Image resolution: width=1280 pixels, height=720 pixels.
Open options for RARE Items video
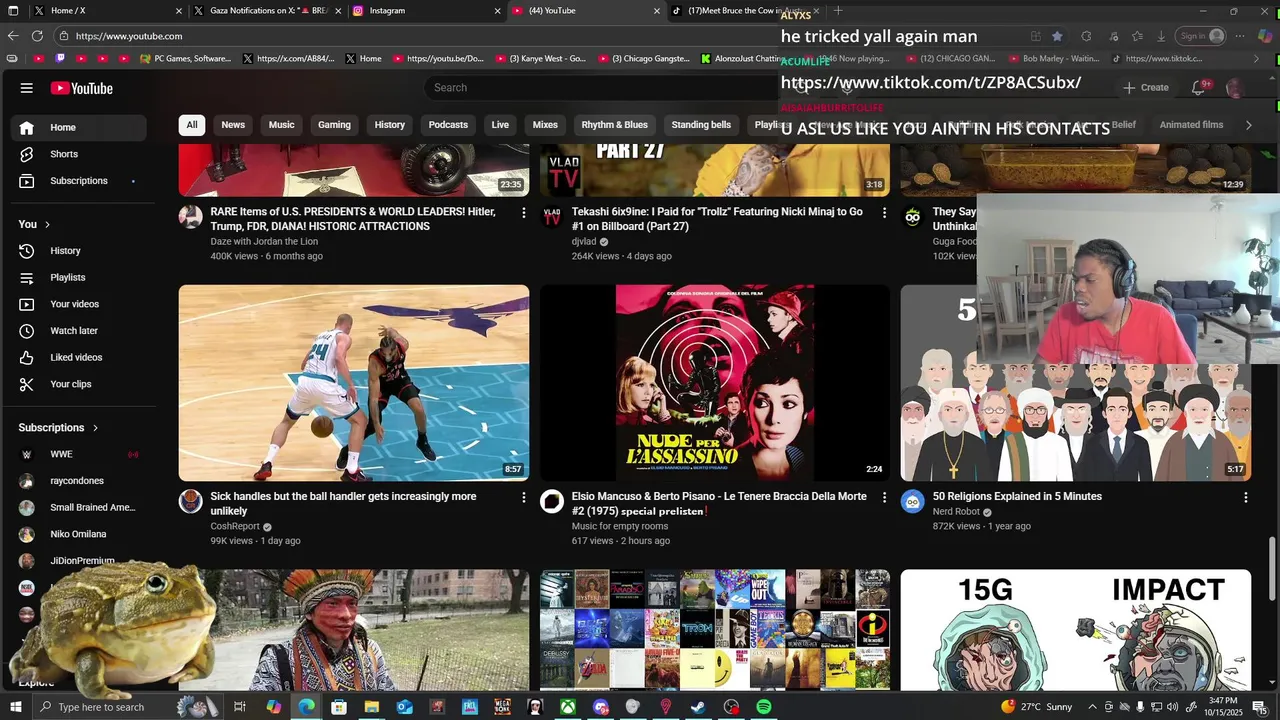pos(523,212)
